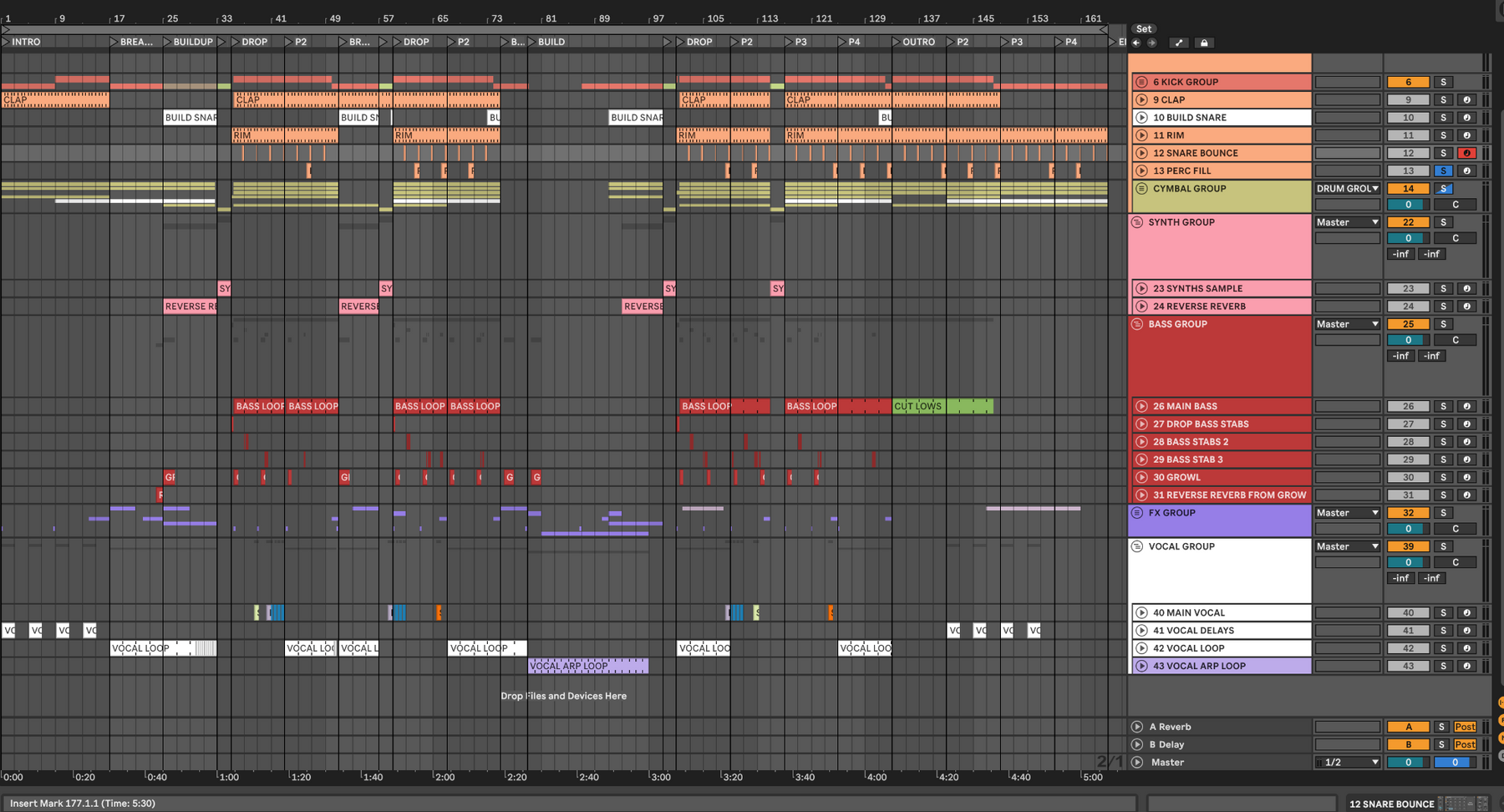Unfold the 40 MAIN VOCAL track
This screenshot has width=1504, height=812.
pos(1141,612)
